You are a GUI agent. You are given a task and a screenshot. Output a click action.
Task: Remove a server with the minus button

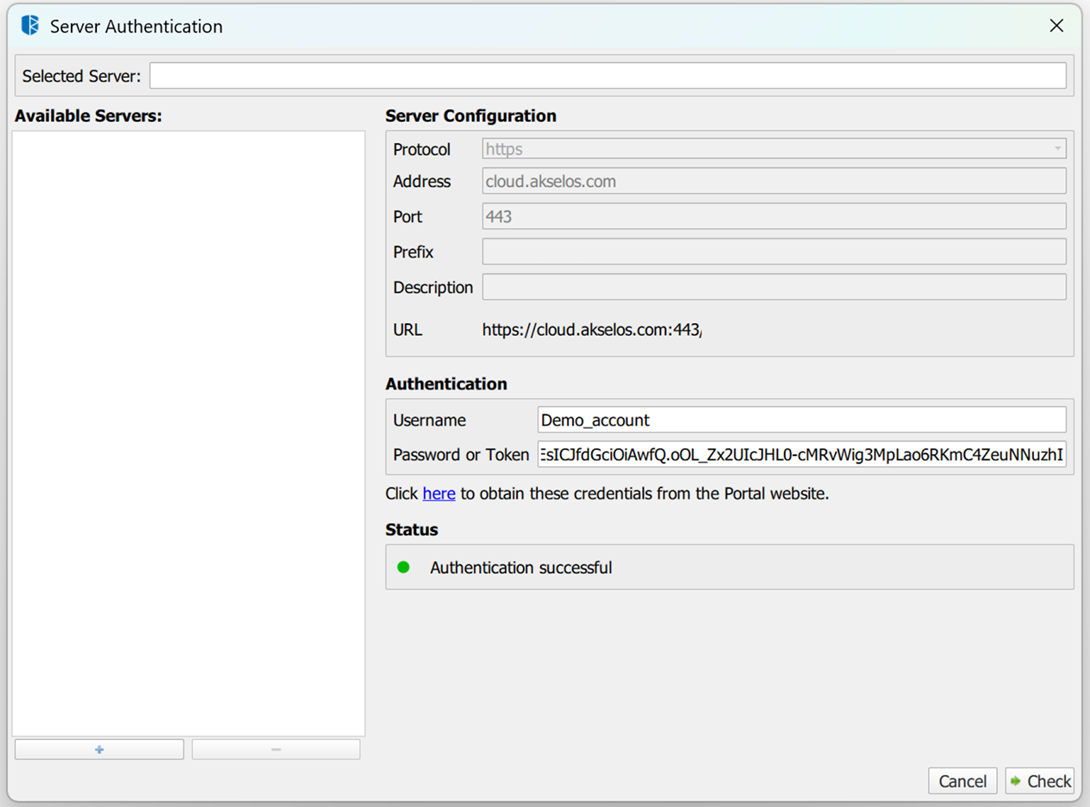click(276, 749)
